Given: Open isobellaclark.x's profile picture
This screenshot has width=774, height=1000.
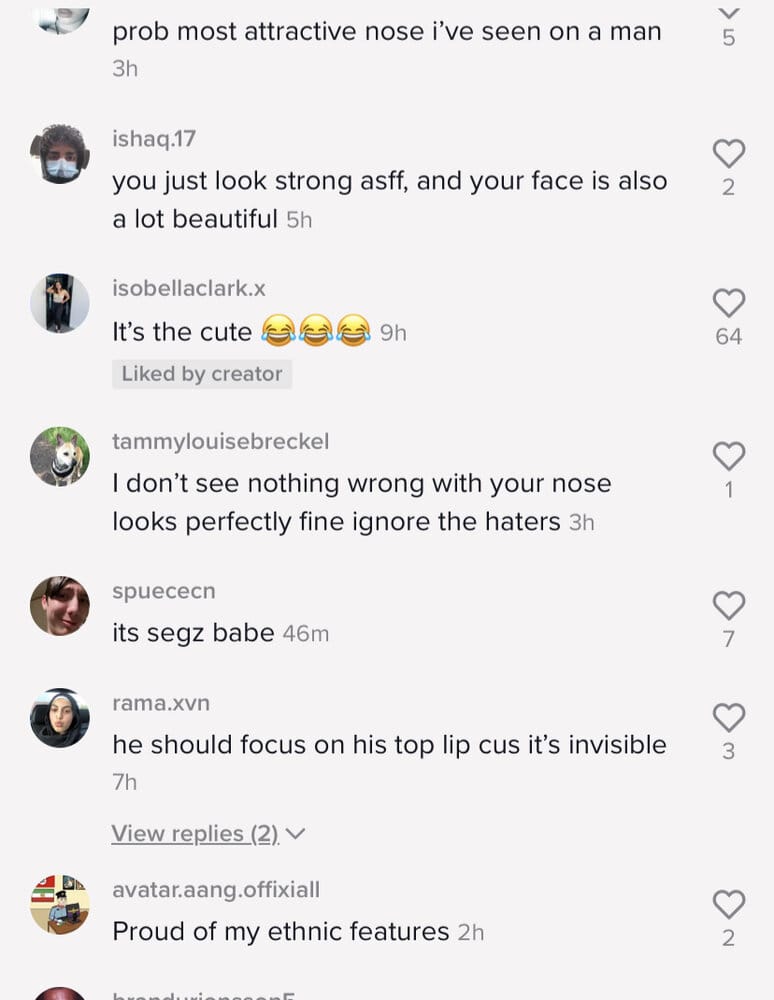Looking at the screenshot, I should pyautogui.click(x=59, y=298).
